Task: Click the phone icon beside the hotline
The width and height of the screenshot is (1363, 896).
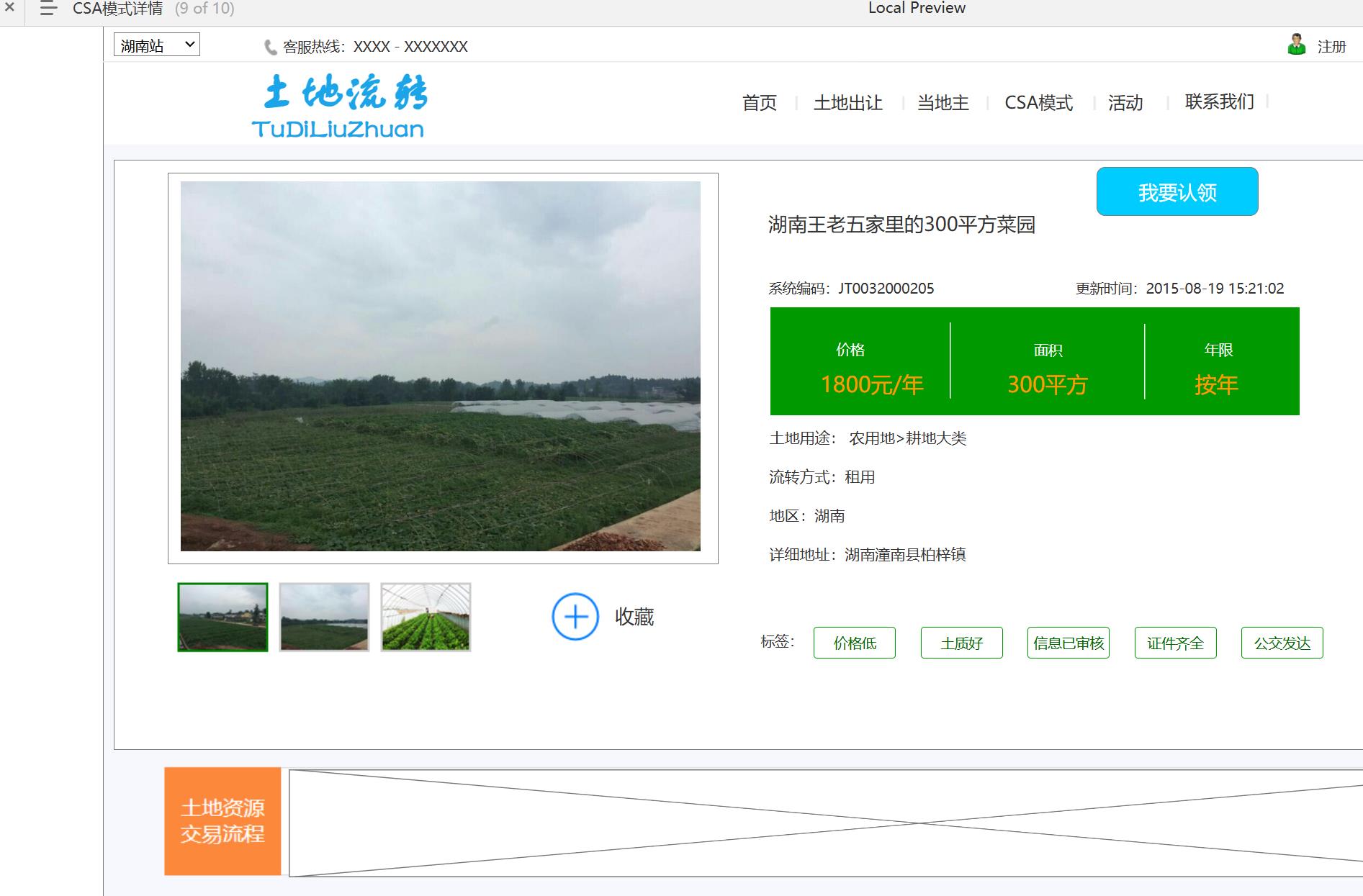Action: [x=271, y=47]
